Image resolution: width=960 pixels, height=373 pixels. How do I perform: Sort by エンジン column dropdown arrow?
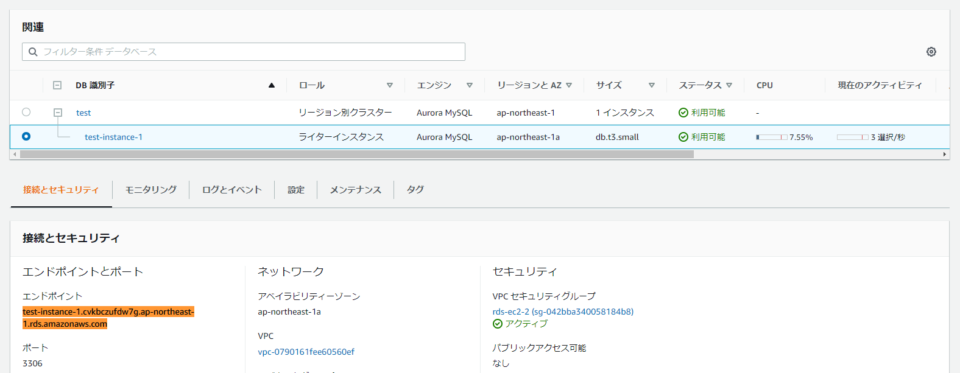[x=470, y=86]
